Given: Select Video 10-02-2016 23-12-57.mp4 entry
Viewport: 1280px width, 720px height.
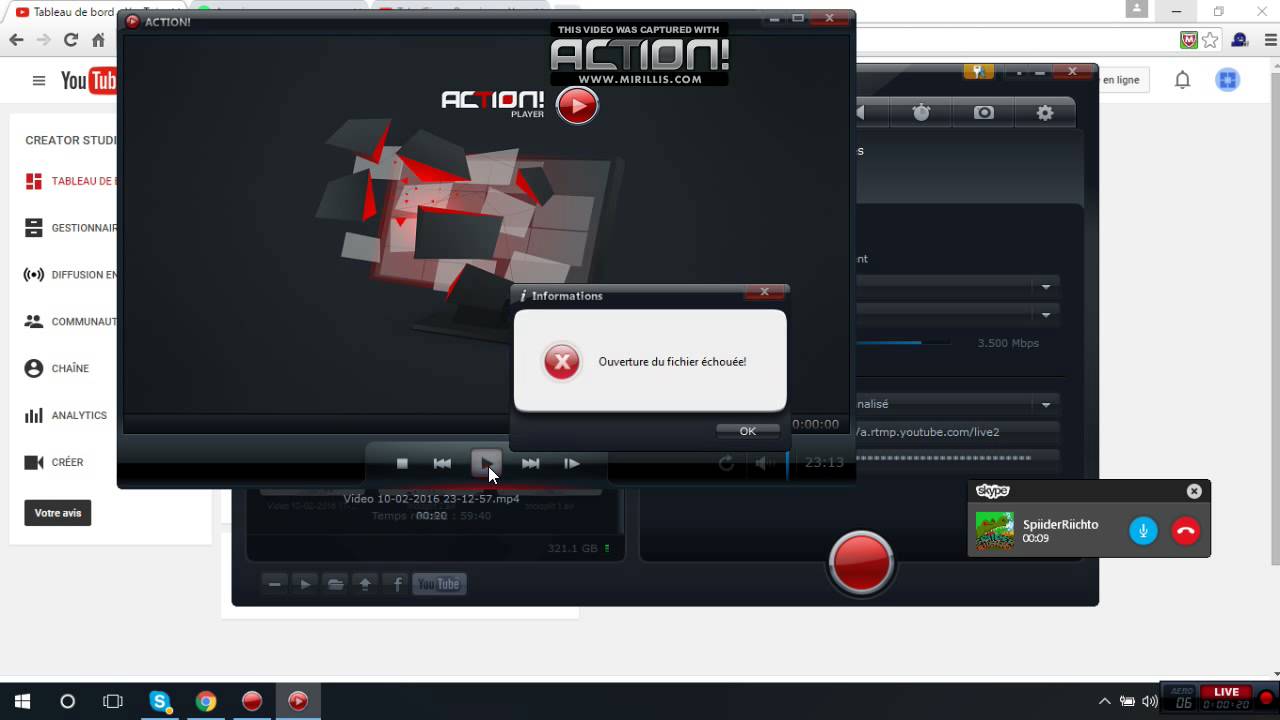Looking at the screenshot, I should pyautogui.click(x=431, y=499).
